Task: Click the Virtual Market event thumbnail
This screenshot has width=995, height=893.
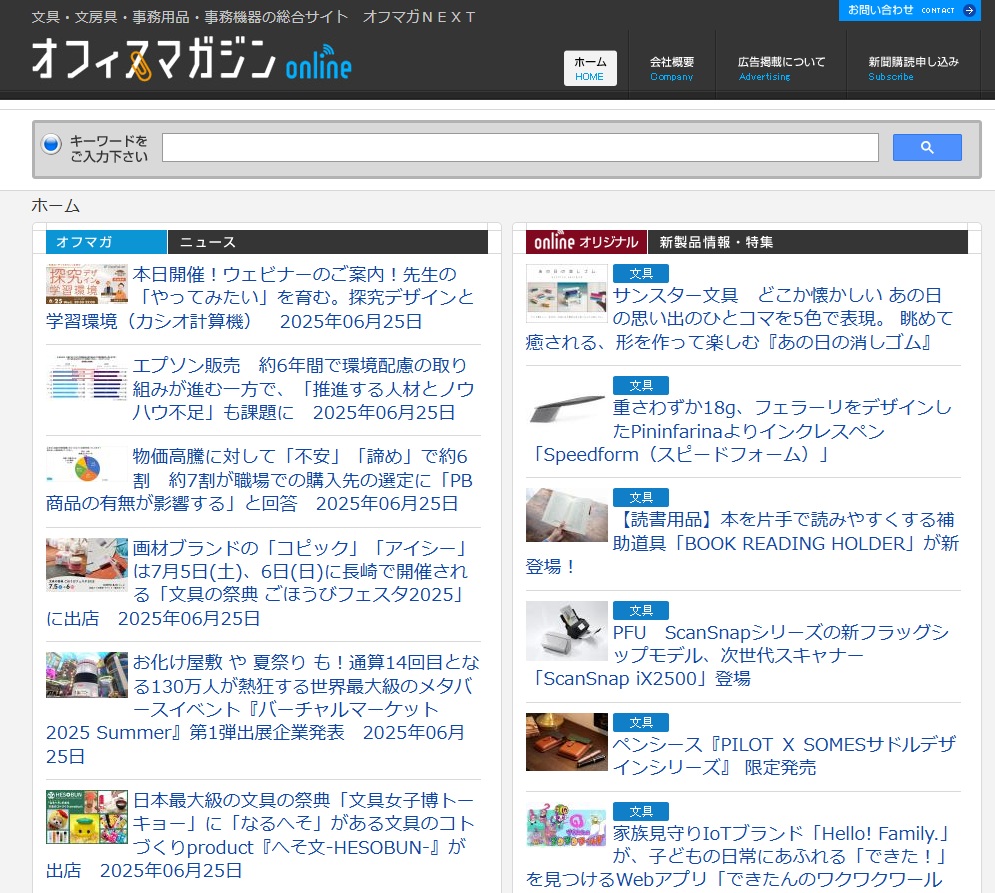Action: (87, 674)
